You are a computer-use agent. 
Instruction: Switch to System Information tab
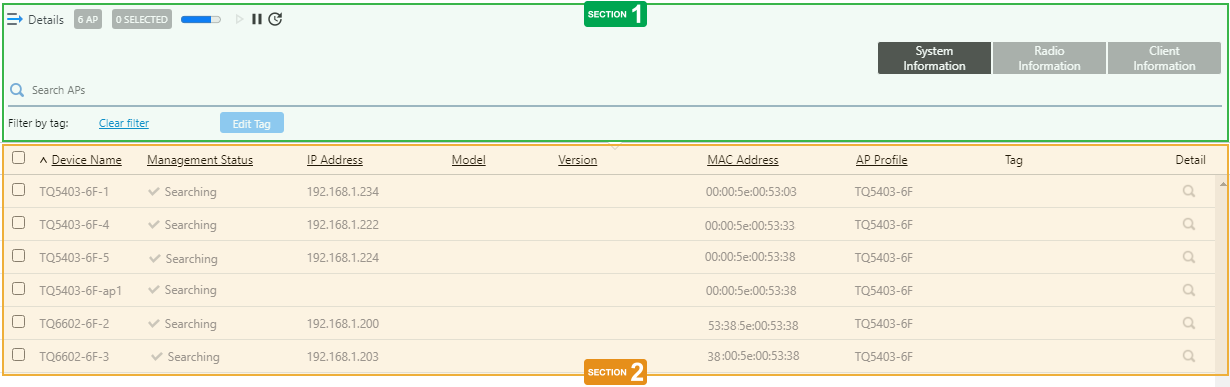934,58
